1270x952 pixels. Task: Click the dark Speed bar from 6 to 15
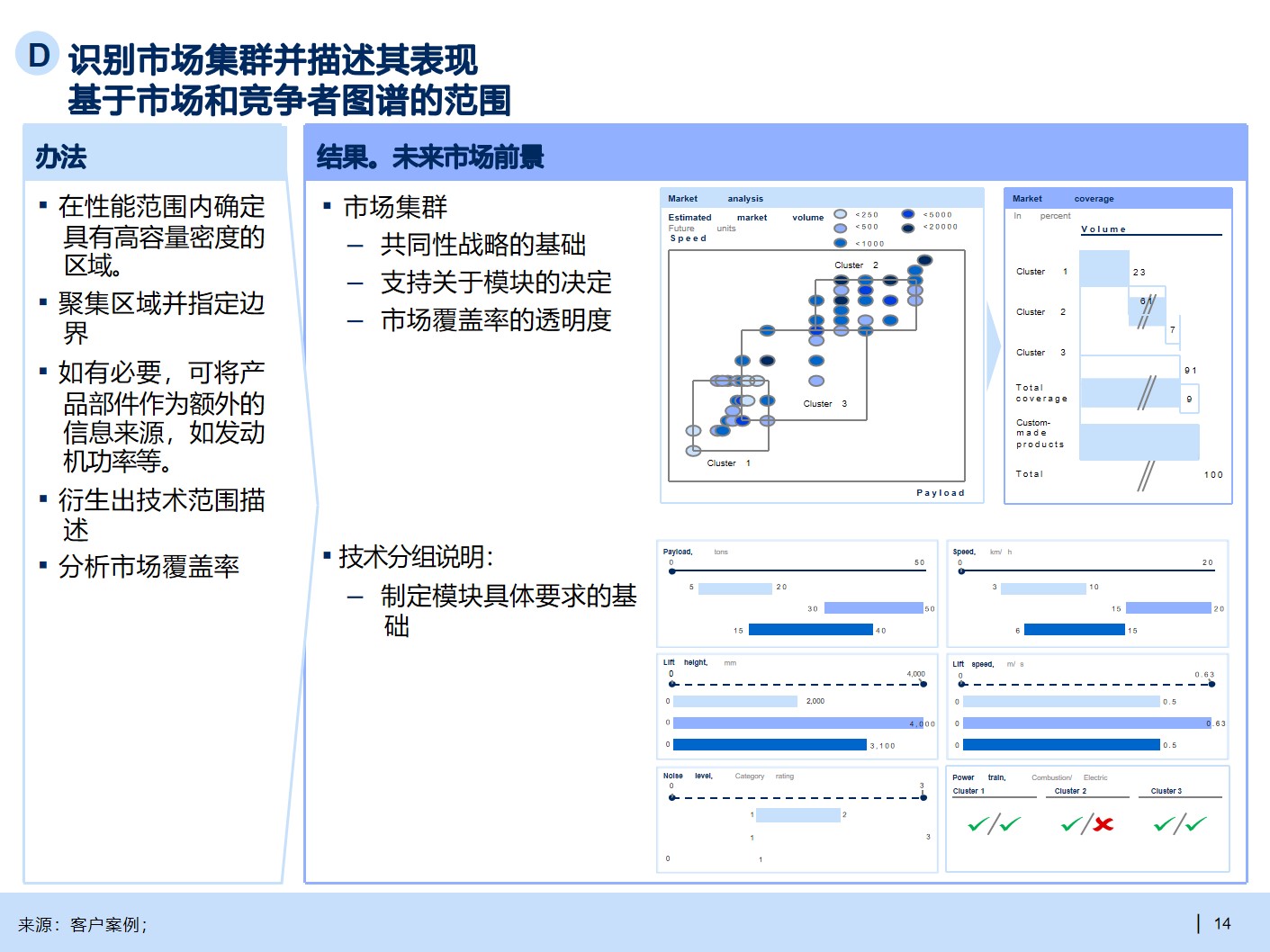point(1075,630)
